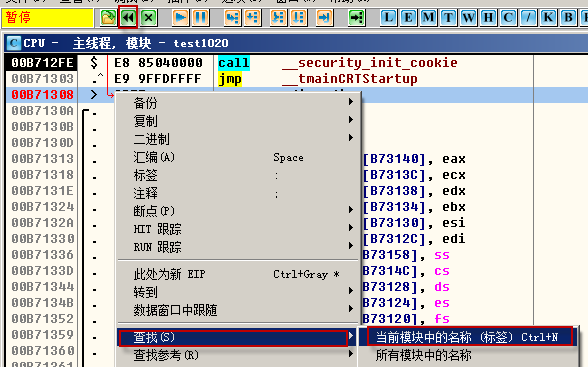
Task: Choose 当前模块中的名称 (标签) submenu entry
Action: (x=469, y=337)
